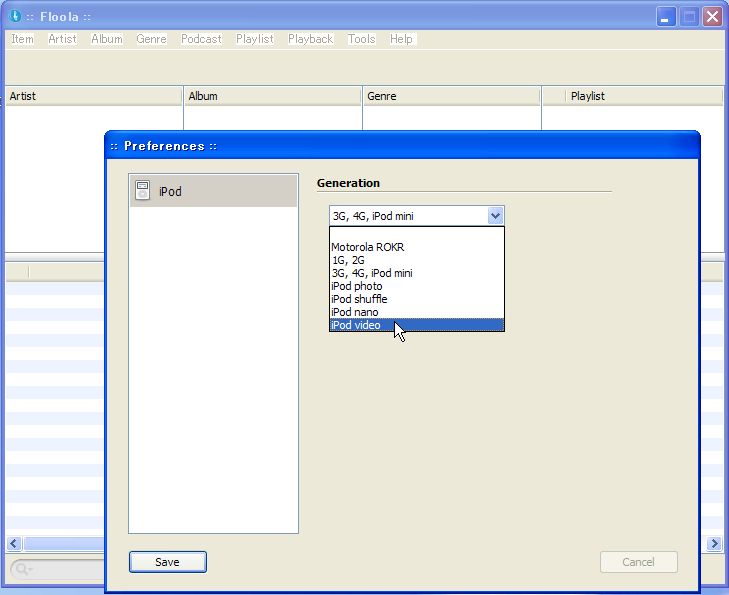This screenshot has width=729, height=595.
Task: Select iPod photo generation option
Action: [417, 286]
